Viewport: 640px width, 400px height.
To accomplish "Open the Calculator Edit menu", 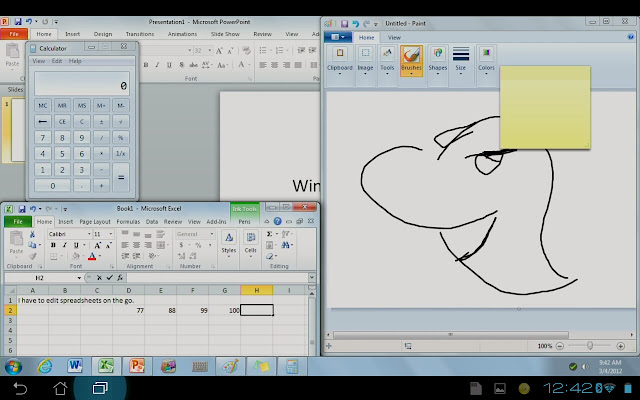I will coord(57,61).
